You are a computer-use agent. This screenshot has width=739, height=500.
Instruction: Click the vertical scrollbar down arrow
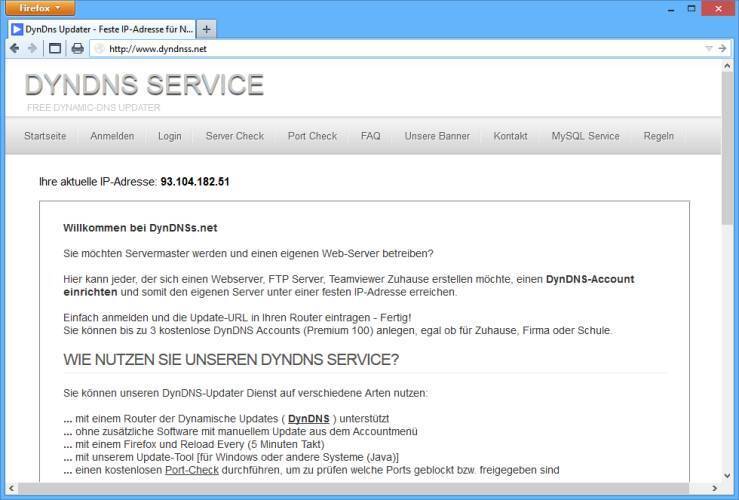(727, 476)
